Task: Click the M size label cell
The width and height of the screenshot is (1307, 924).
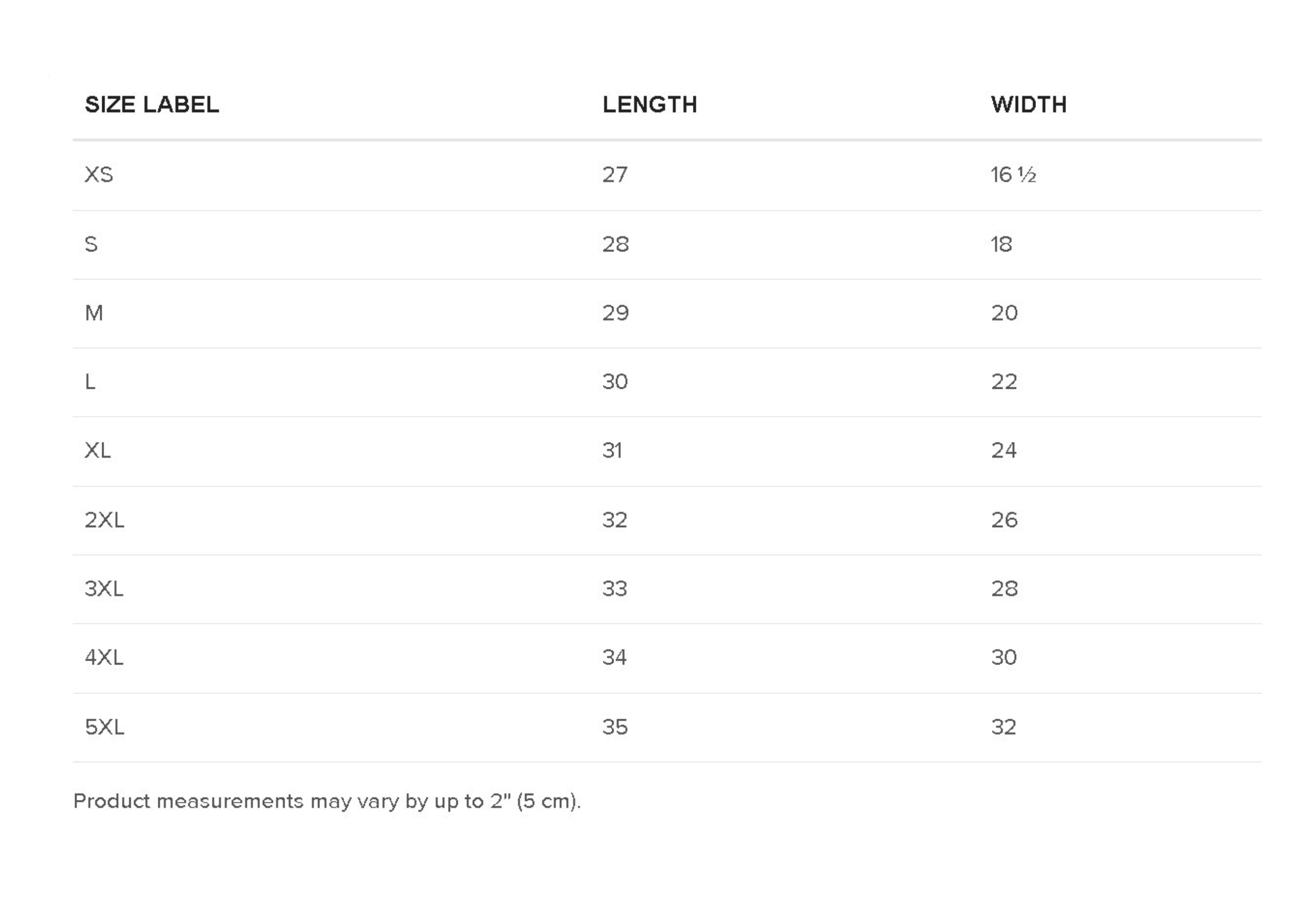Action: (x=94, y=313)
